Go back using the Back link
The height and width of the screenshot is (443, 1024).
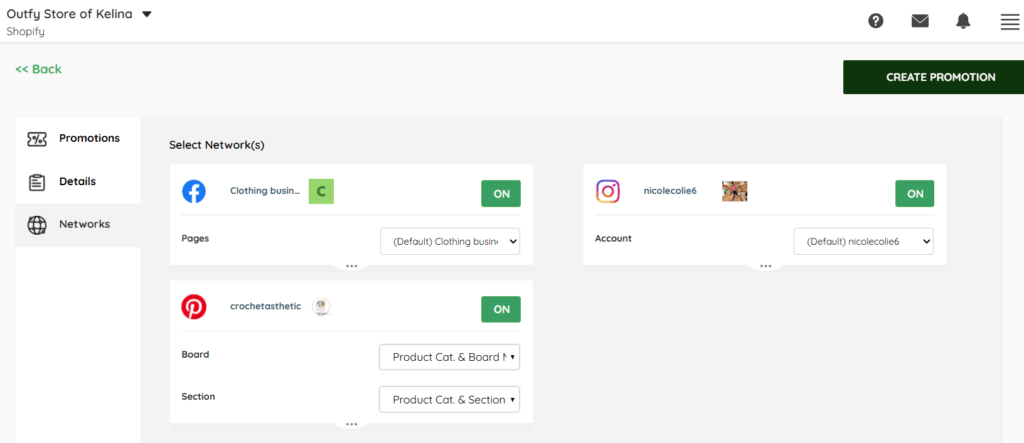click(38, 69)
